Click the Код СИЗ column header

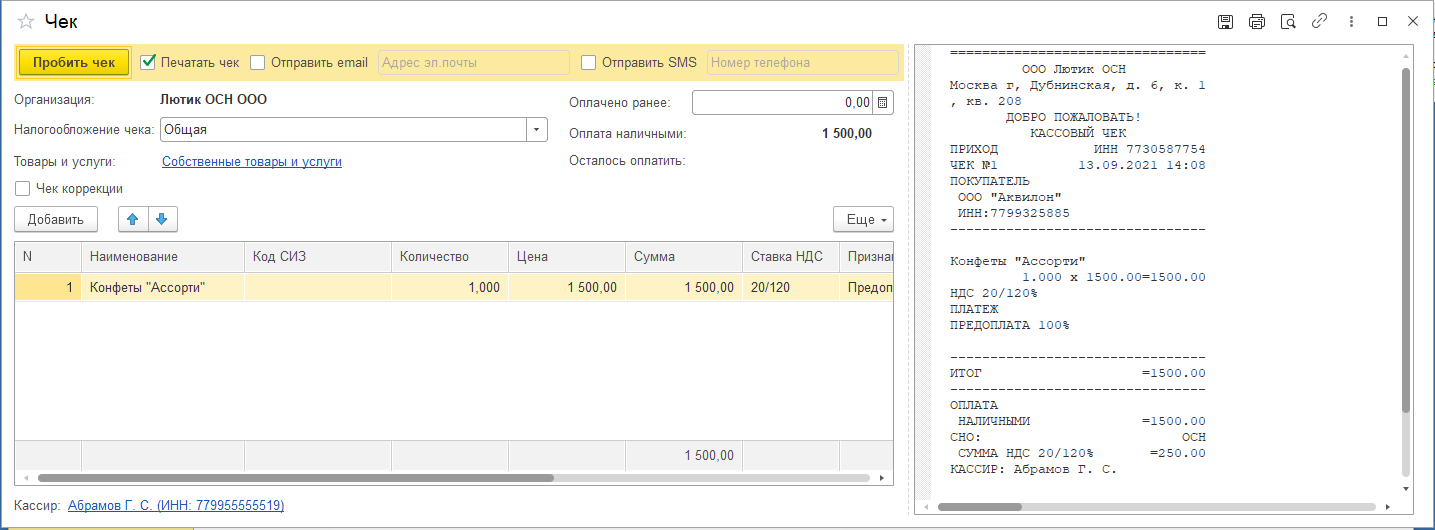click(x=317, y=256)
